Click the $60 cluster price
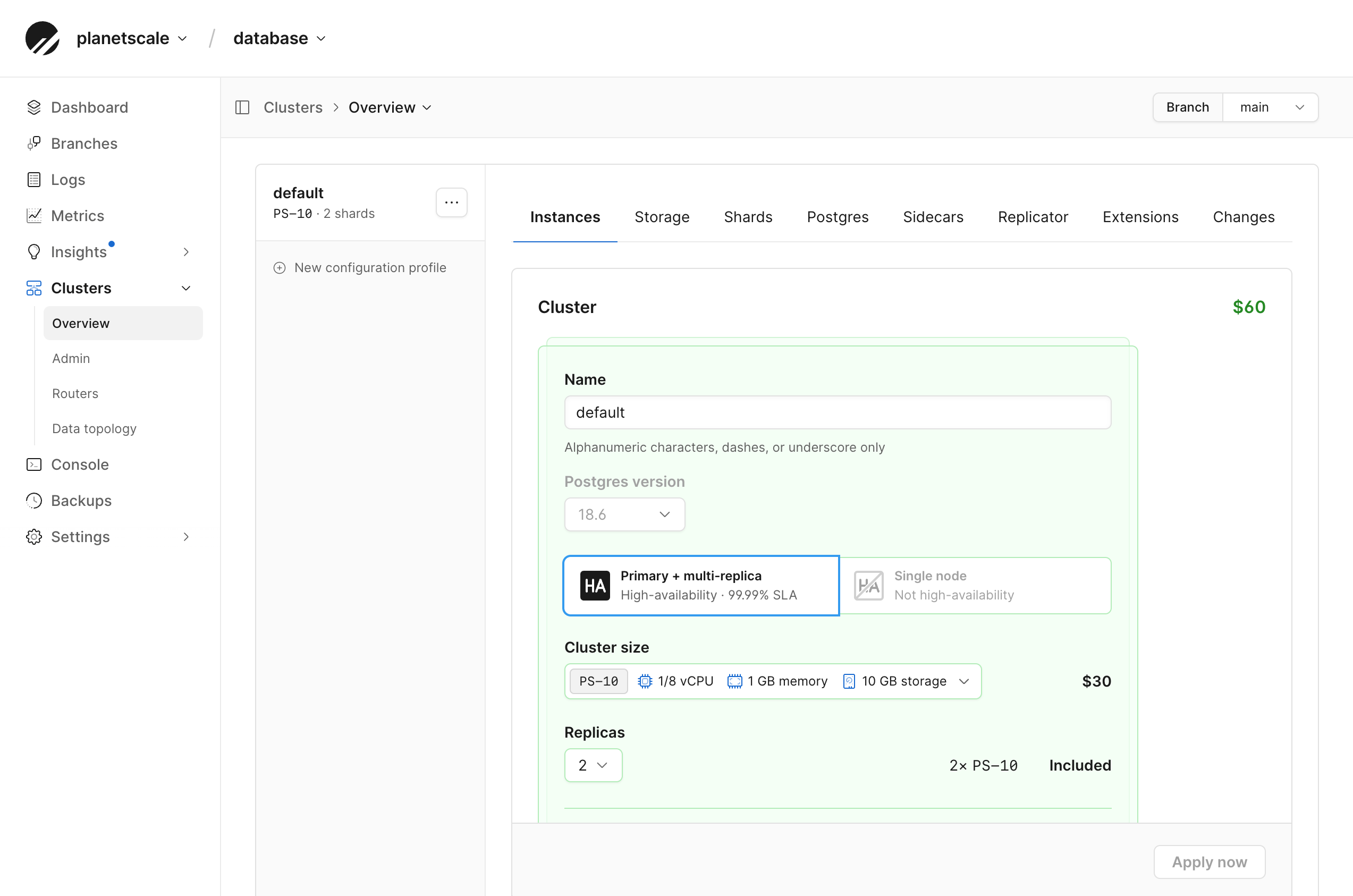 1248,307
